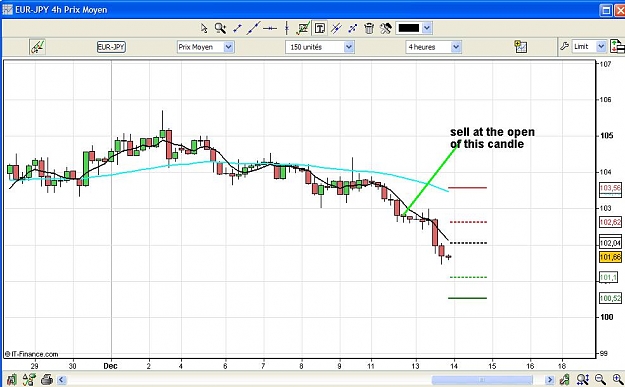Select the arrow pointer tool
The image size is (625, 387).
coord(204,28)
